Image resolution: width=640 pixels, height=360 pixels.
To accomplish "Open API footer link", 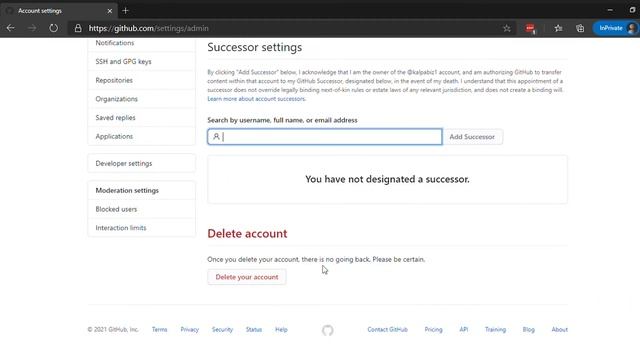I will click(x=464, y=329).
